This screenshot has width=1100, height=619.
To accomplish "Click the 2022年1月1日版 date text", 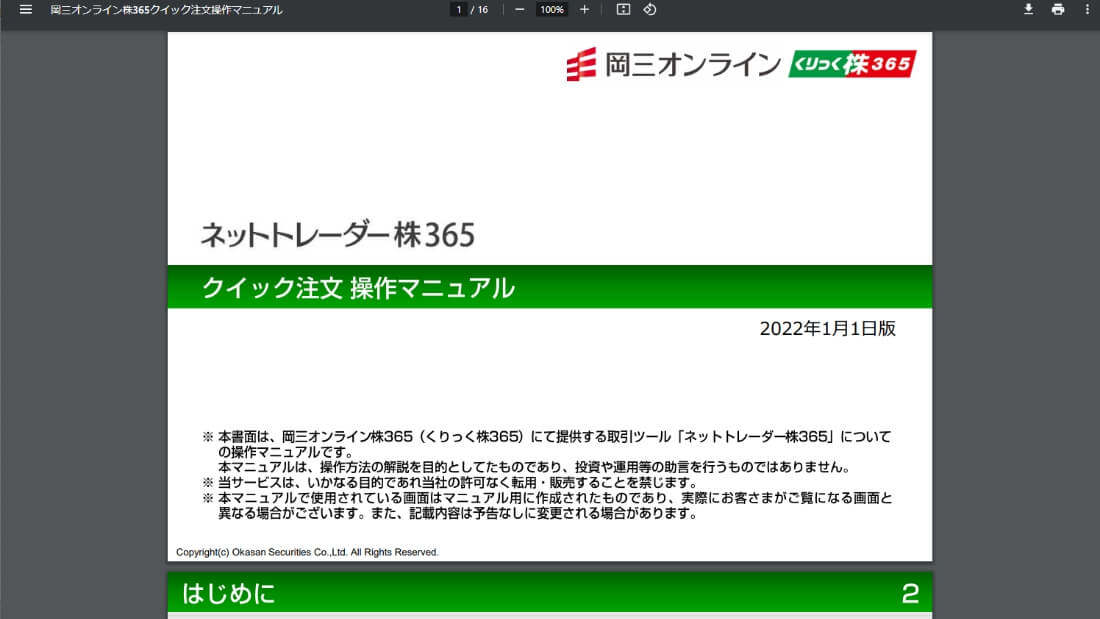I will click(828, 328).
